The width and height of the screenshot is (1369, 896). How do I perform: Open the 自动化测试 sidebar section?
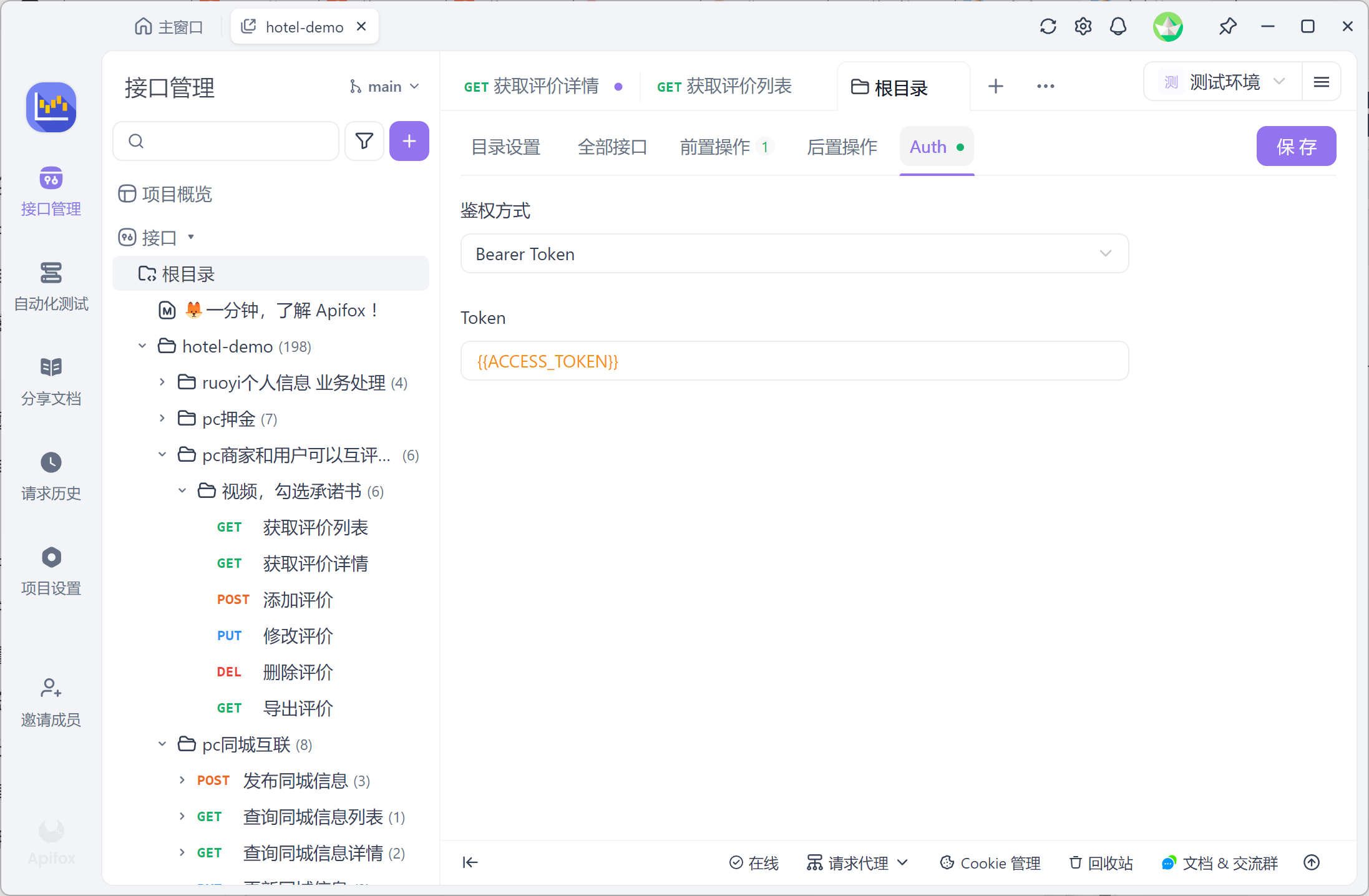tap(51, 286)
